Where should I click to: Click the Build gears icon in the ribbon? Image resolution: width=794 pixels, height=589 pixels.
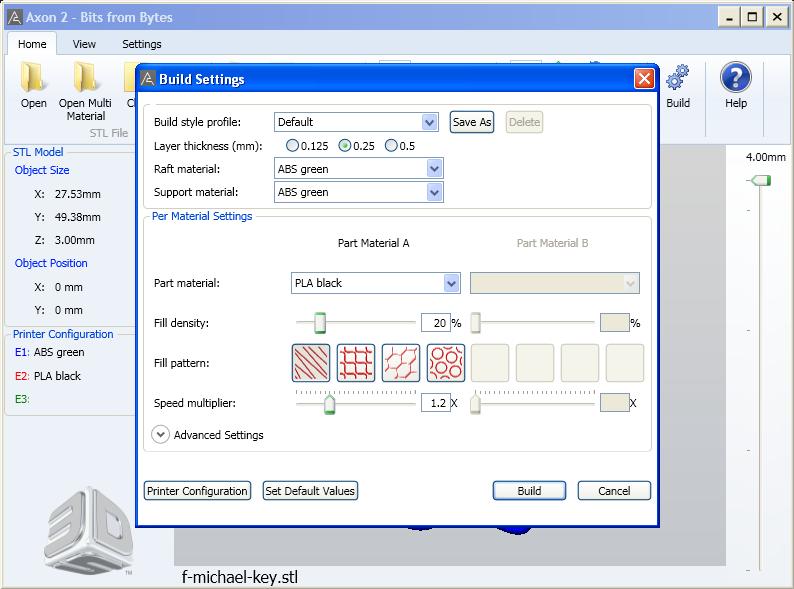pos(678,78)
